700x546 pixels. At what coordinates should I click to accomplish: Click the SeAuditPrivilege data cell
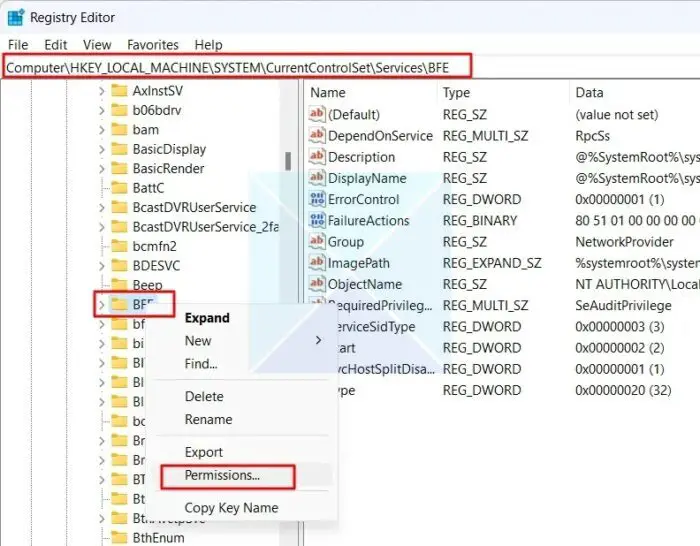click(623, 306)
